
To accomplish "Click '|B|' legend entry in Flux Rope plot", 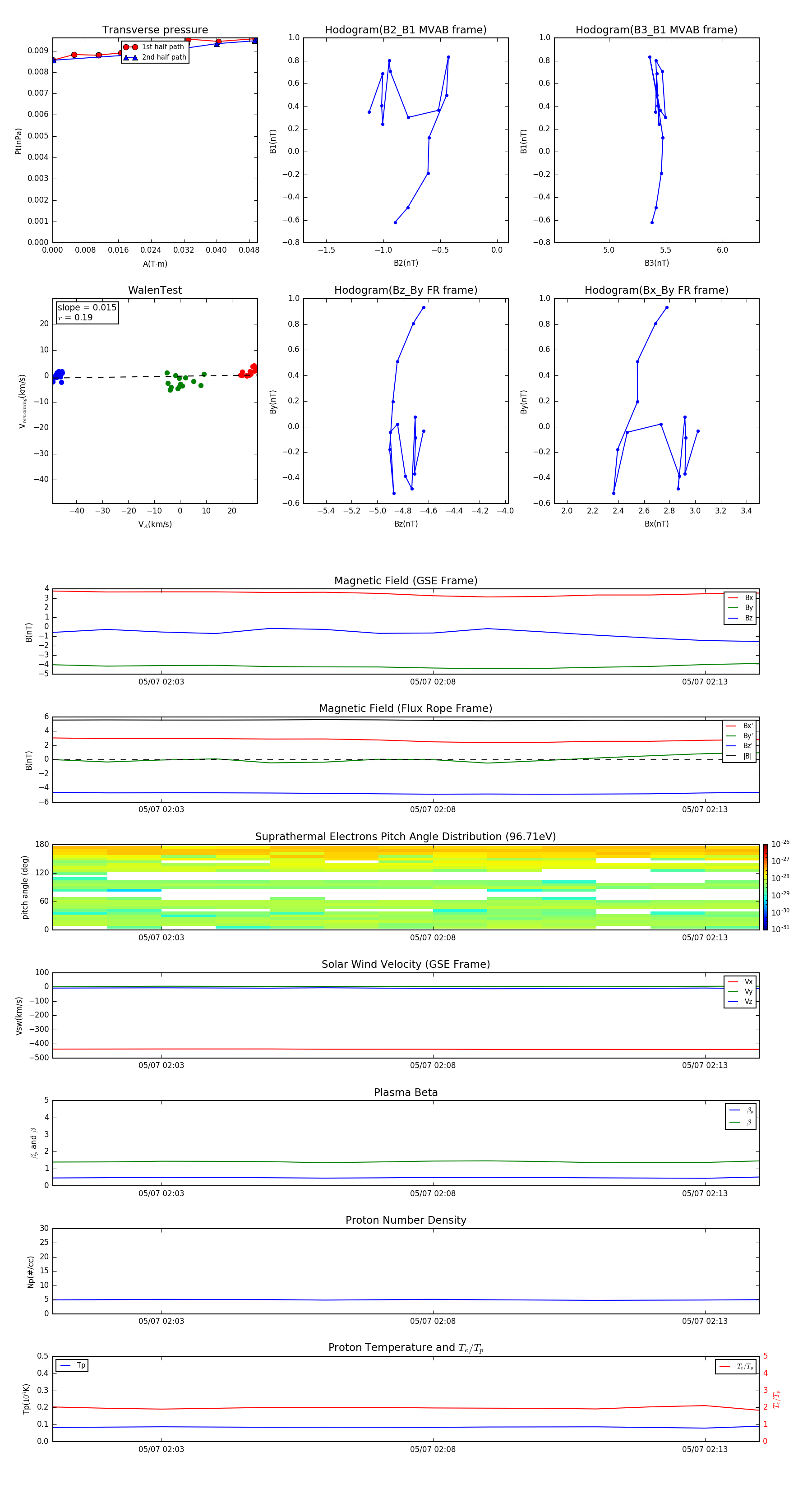I will (x=739, y=756).
